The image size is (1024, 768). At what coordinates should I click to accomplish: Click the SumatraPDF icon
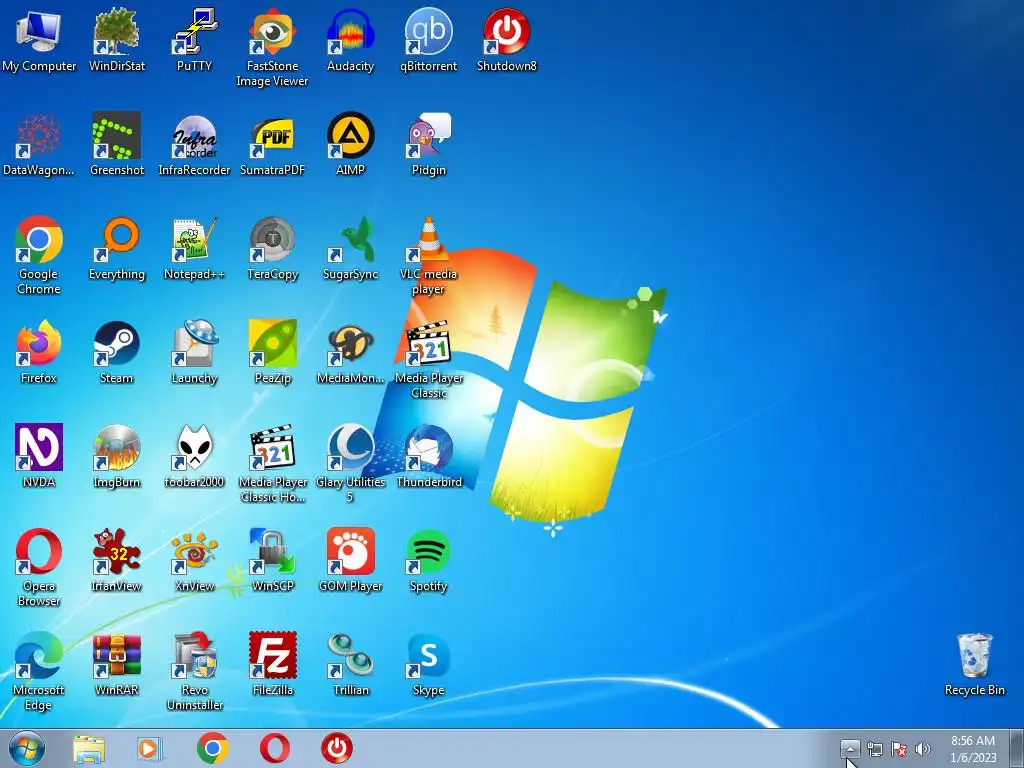[272, 144]
